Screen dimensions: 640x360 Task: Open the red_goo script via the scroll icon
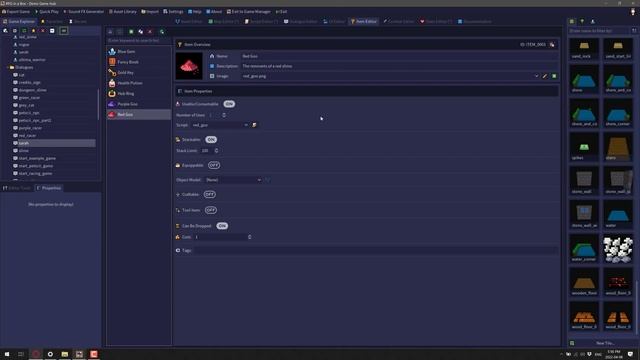(254, 125)
